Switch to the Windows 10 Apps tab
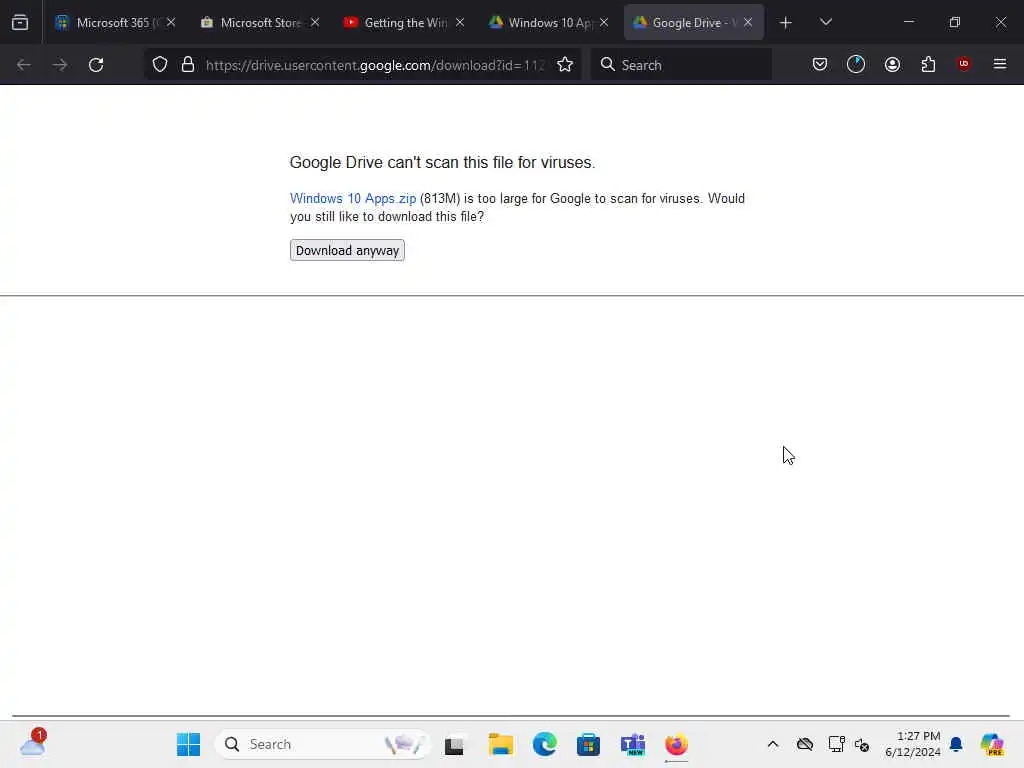 (549, 22)
